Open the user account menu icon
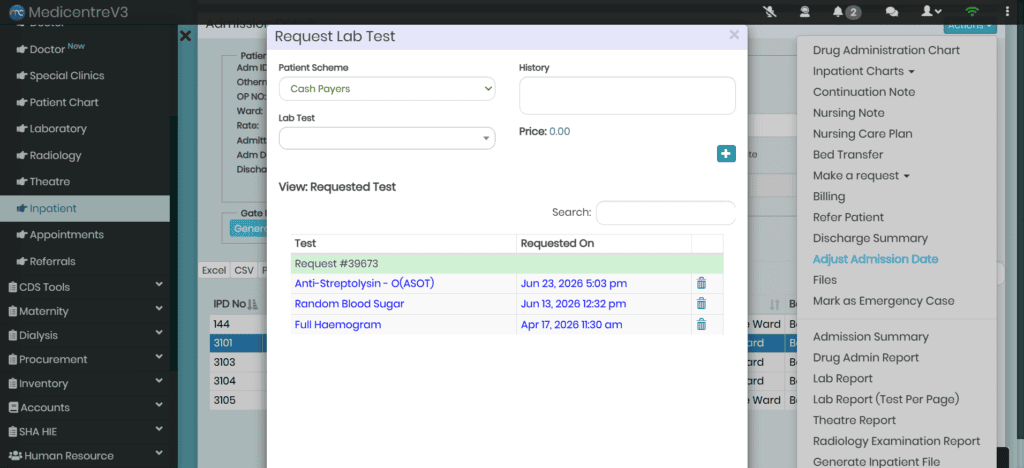Image resolution: width=1024 pixels, height=468 pixels. (931, 12)
